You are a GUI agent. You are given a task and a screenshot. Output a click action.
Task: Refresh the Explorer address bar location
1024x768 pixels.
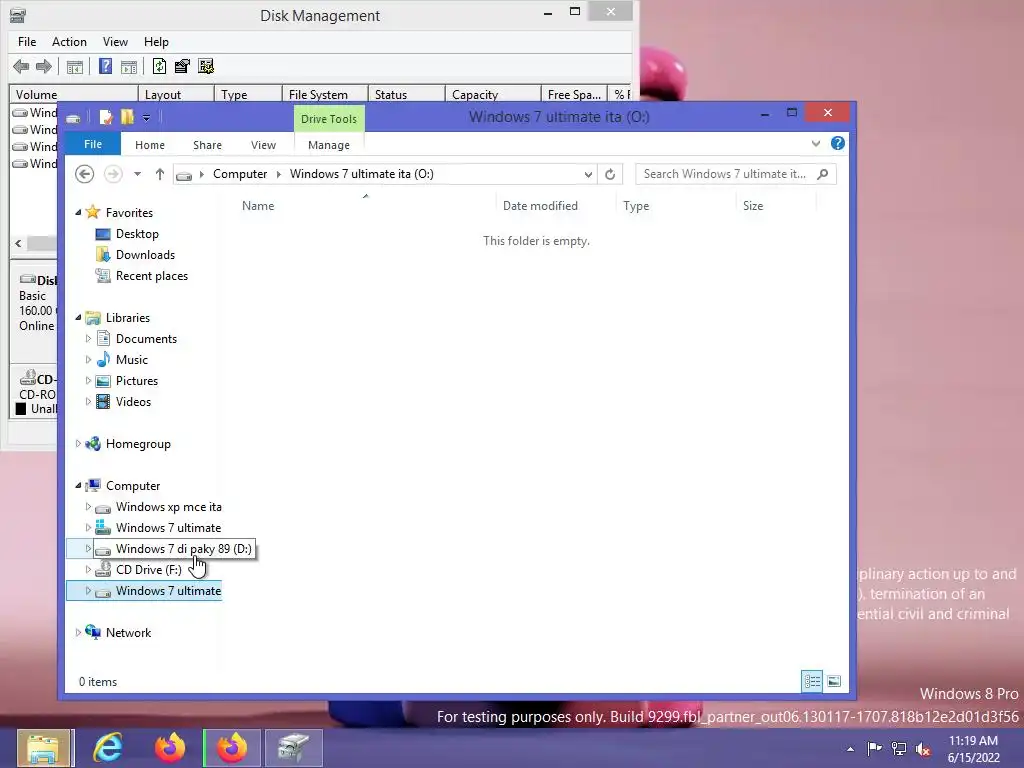pos(610,174)
